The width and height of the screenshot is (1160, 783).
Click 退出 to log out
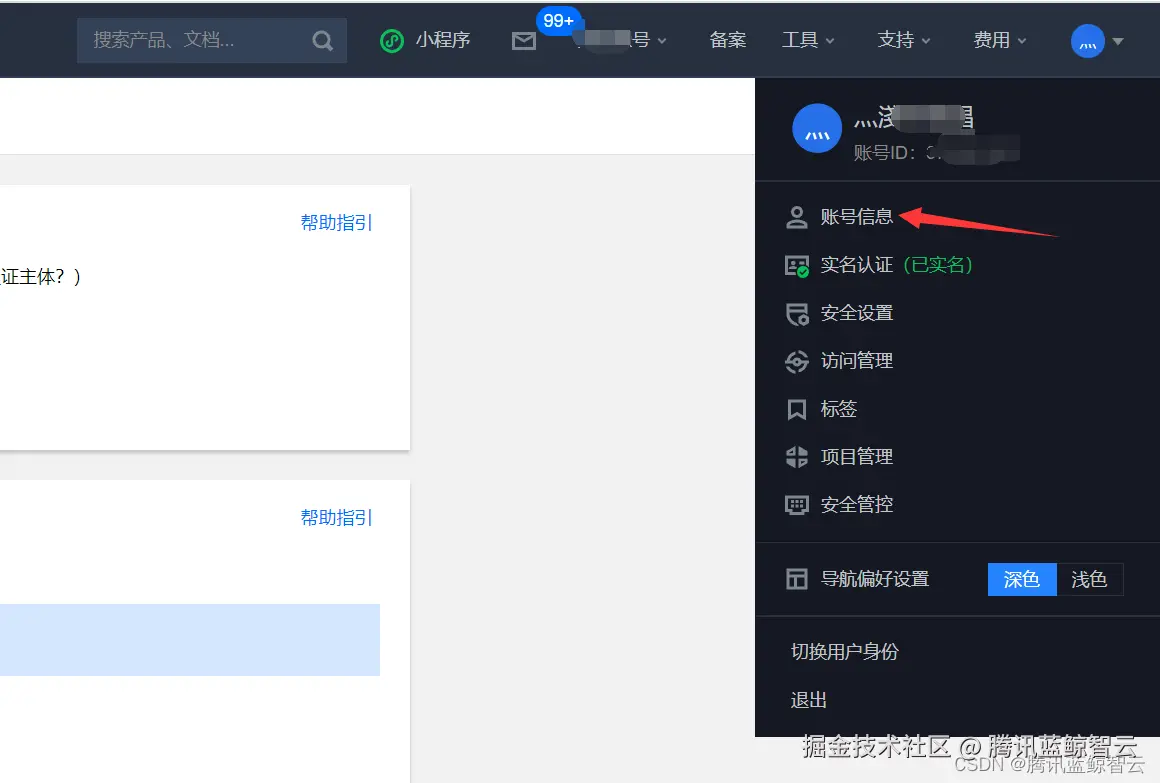click(x=808, y=700)
